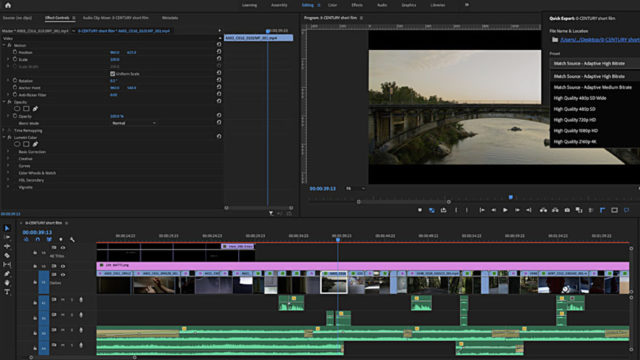The image size is (640, 360).
Task: Switch to the Color workspace tab
Action: 333,5
